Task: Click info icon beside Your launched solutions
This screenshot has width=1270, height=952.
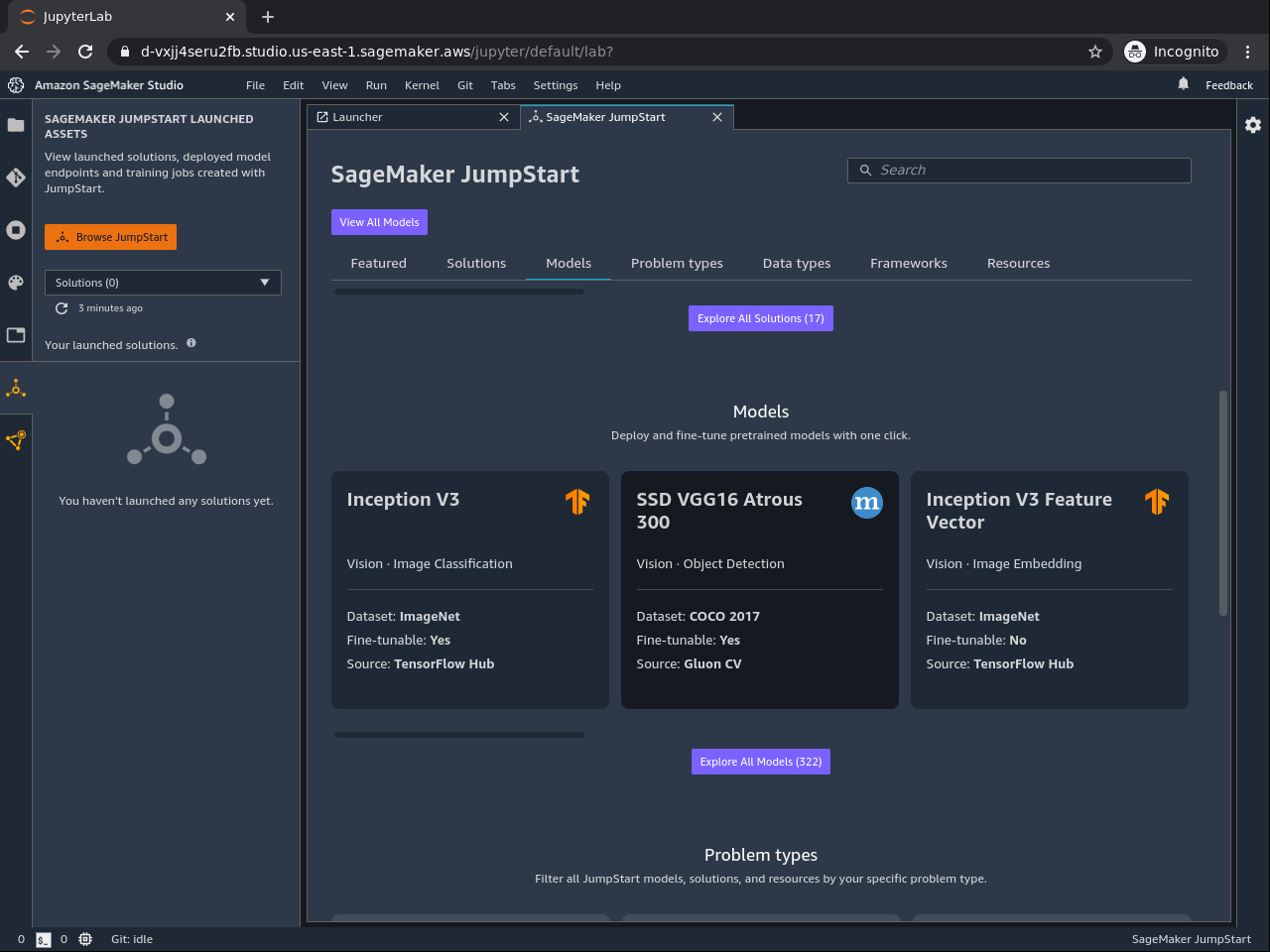Action: 191,343
